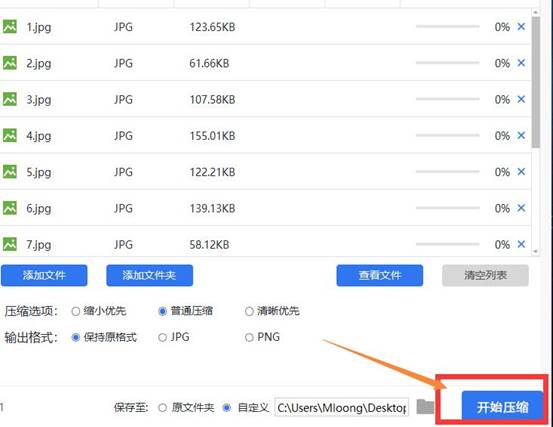The width and height of the screenshot is (553, 427).
Task: Click the progress bar of 4.jpg
Action: [x=448, y=135]
